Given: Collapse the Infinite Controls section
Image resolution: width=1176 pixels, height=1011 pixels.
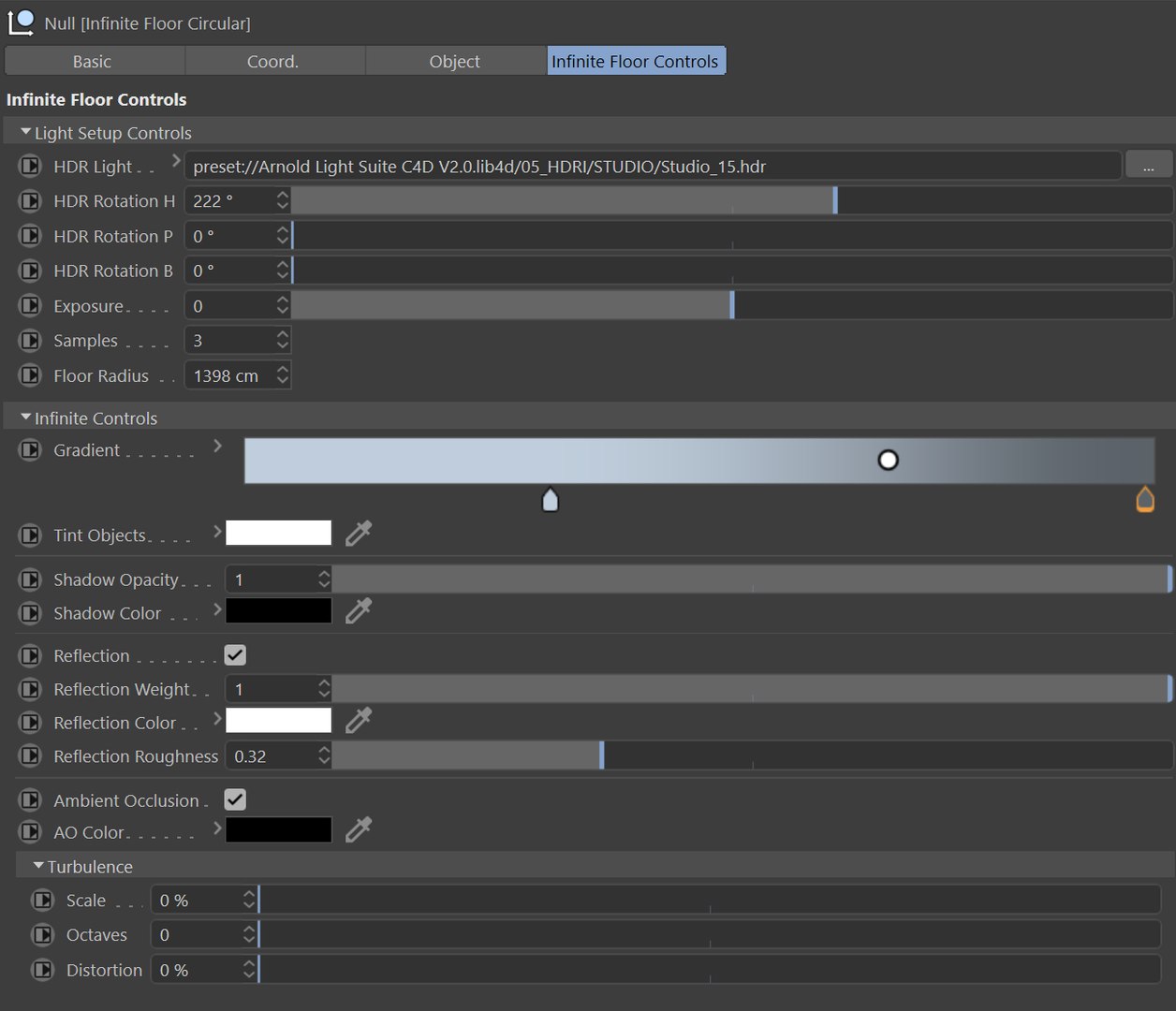Looking at the screenshot, I should click(x=25, y=418).
